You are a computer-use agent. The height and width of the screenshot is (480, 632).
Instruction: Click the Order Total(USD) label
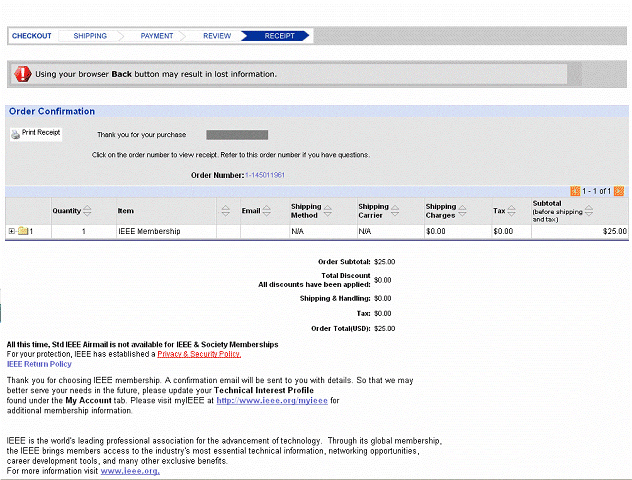[x=341, y=328]
